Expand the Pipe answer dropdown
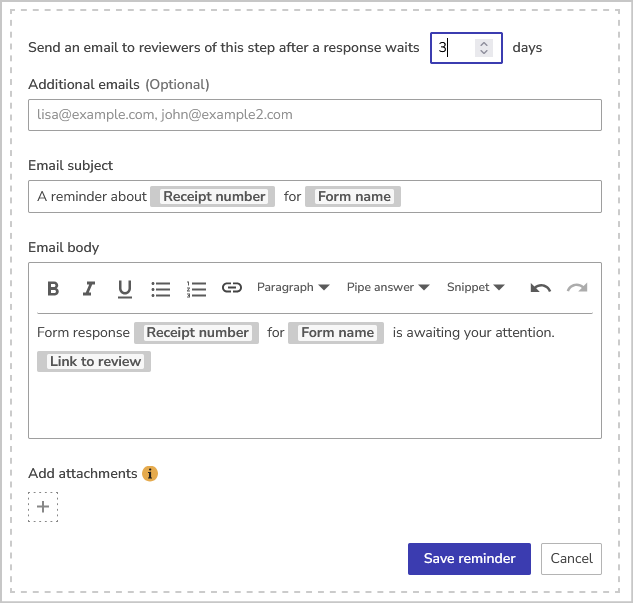 [388, 287]
